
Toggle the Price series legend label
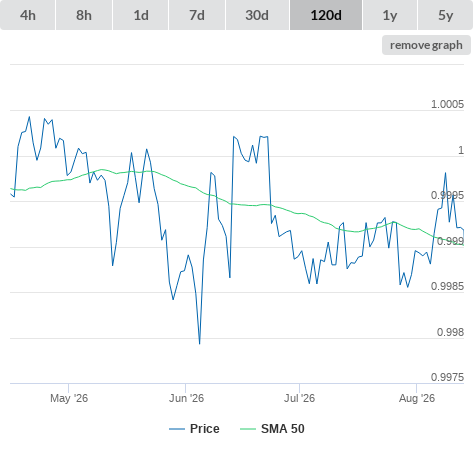pyautogui.click(x=205, y=429)
